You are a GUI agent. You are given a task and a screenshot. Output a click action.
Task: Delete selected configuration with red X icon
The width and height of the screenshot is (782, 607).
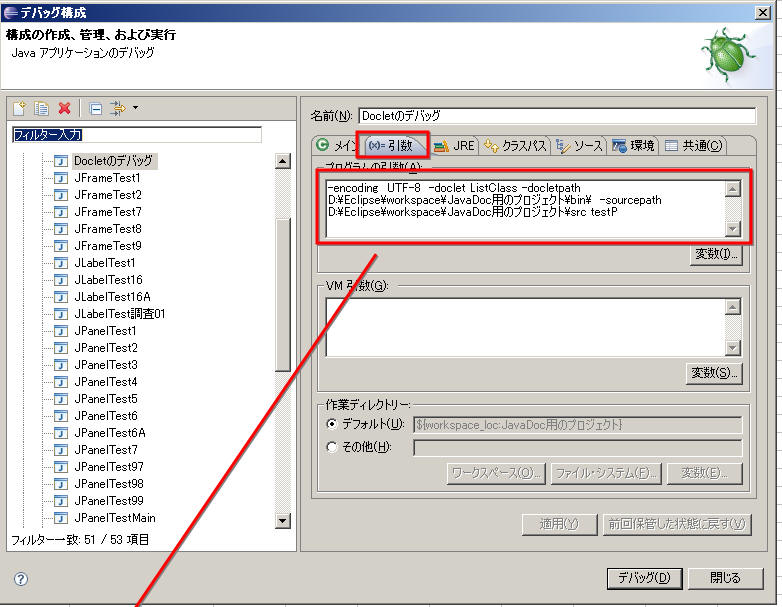64,108
